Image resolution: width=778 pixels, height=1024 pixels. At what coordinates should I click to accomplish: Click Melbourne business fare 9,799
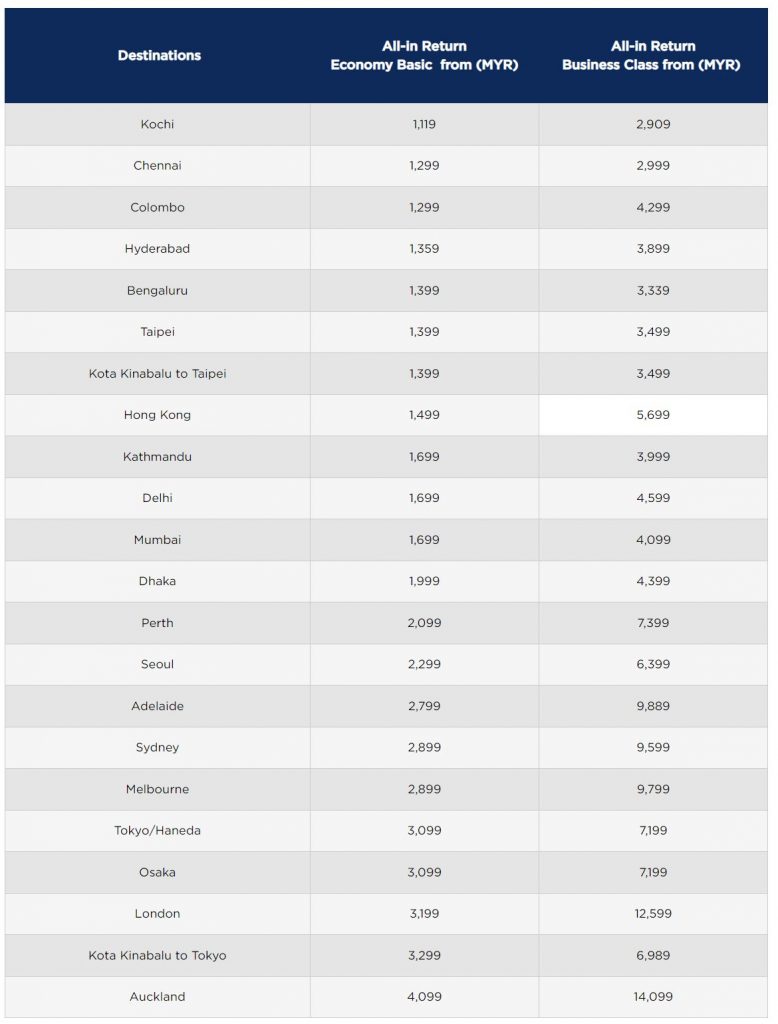[x=653, y=790]
